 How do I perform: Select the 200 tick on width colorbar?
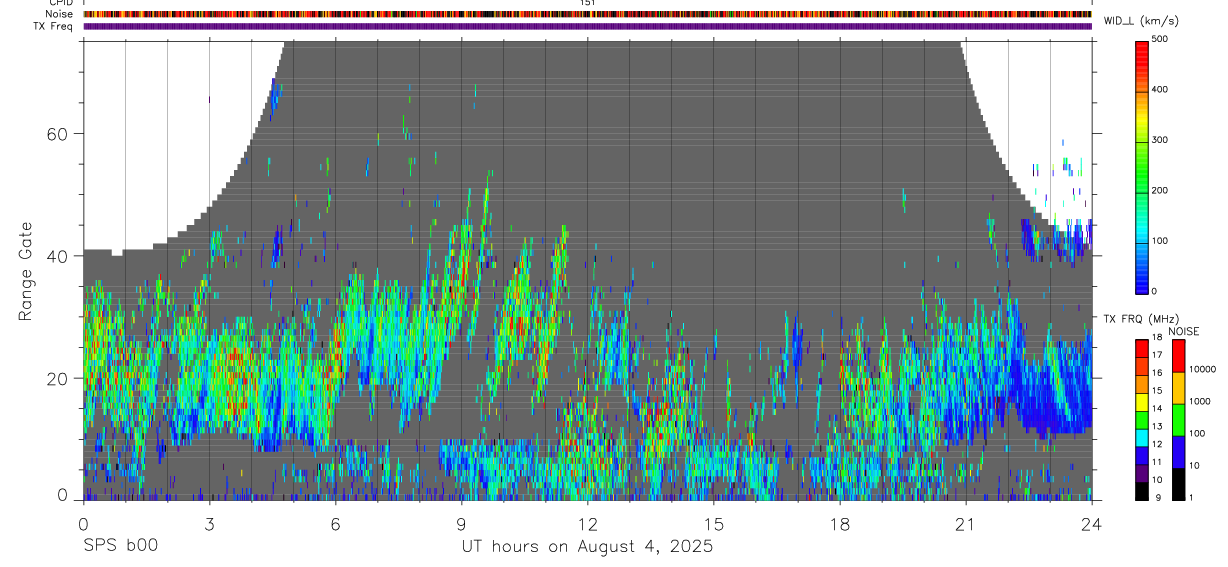(x=1161, y=191)
